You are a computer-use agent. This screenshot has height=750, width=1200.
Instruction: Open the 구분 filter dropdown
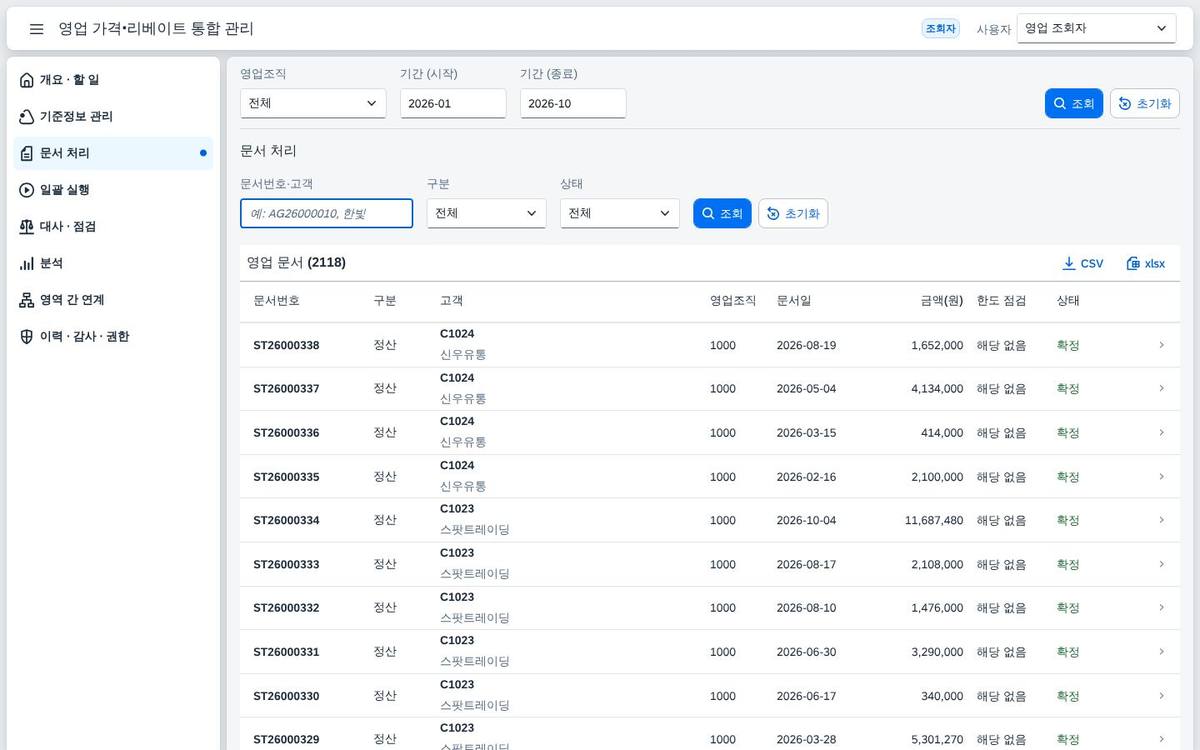pyautogui.click(x=486, y=213)
